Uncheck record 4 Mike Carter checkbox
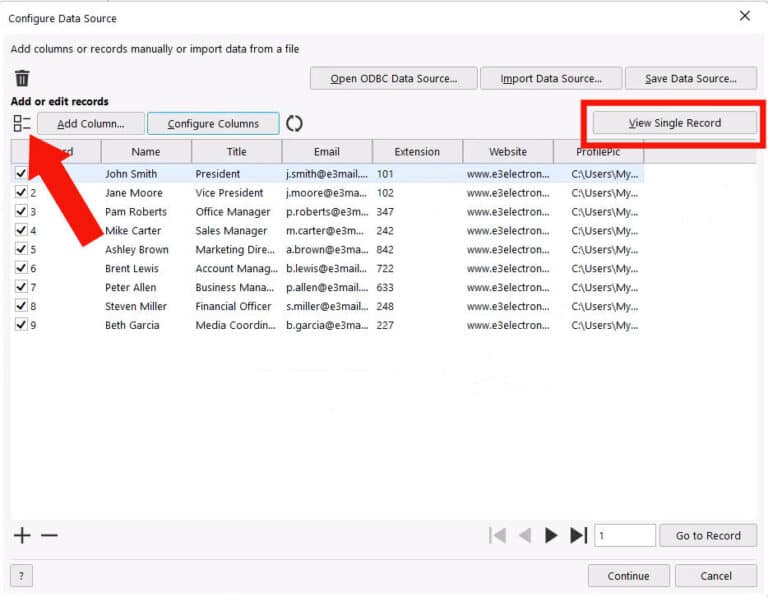This screenshot has height=597, width=768. 21,230
